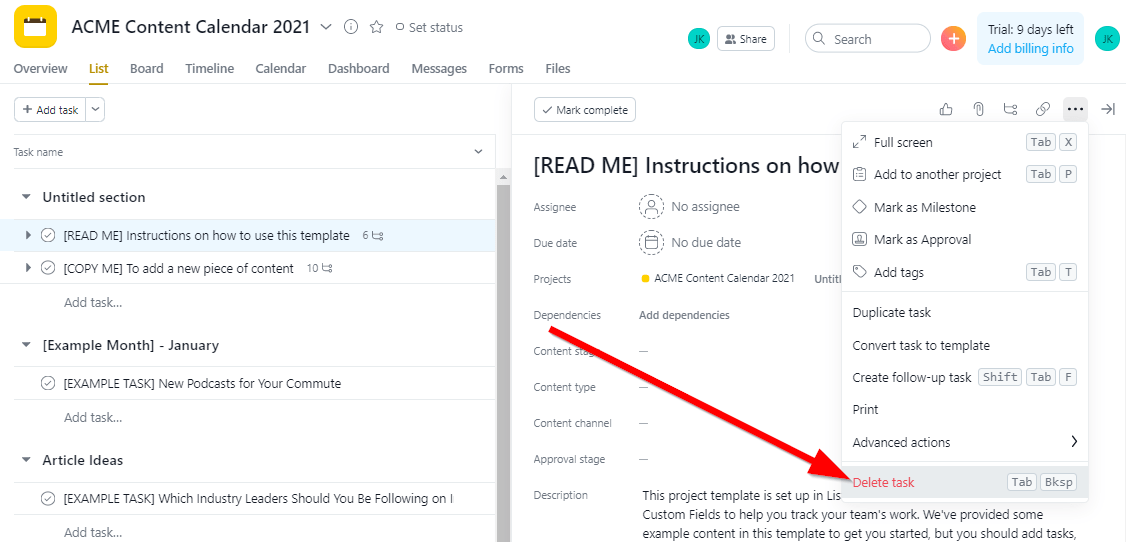Open project details info icon
1126x542 pixels.
pos(351,27)
